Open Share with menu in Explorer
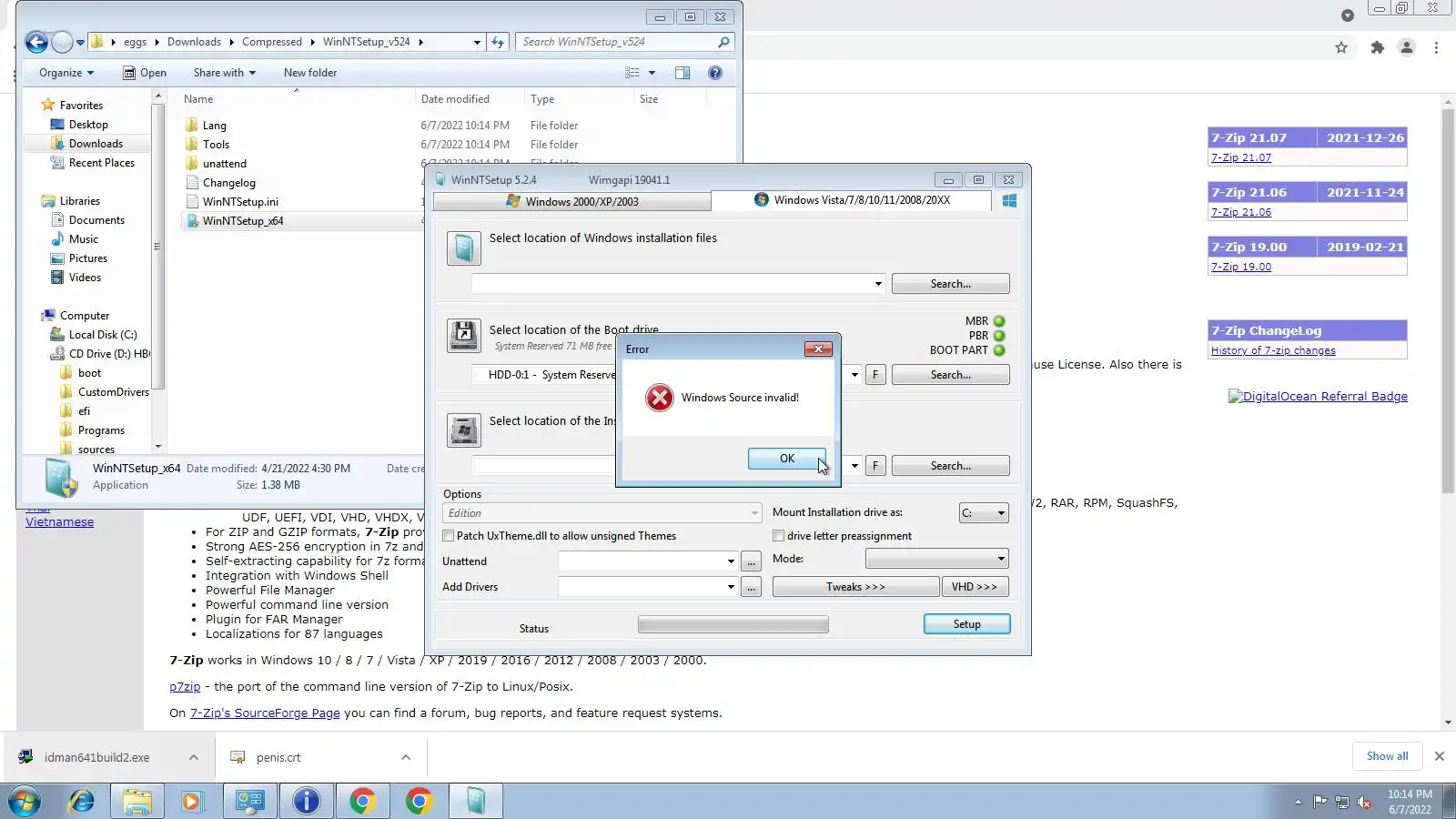The width and height of the screenshot is (1456, 819). pos(224,73)
